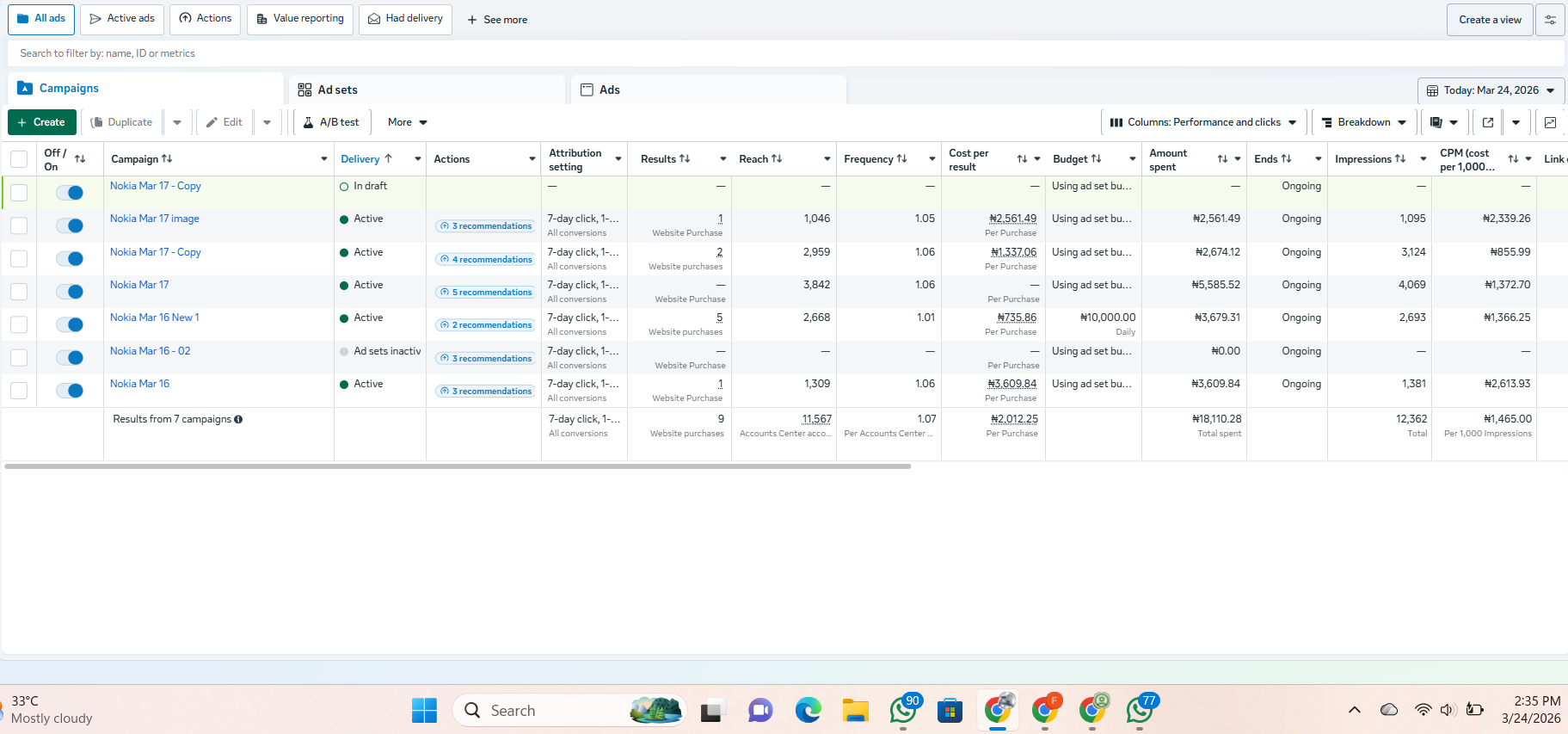Open the charts panel icon in the toolbar
The image size is (1568, 734).
[x=1550, y=122]
